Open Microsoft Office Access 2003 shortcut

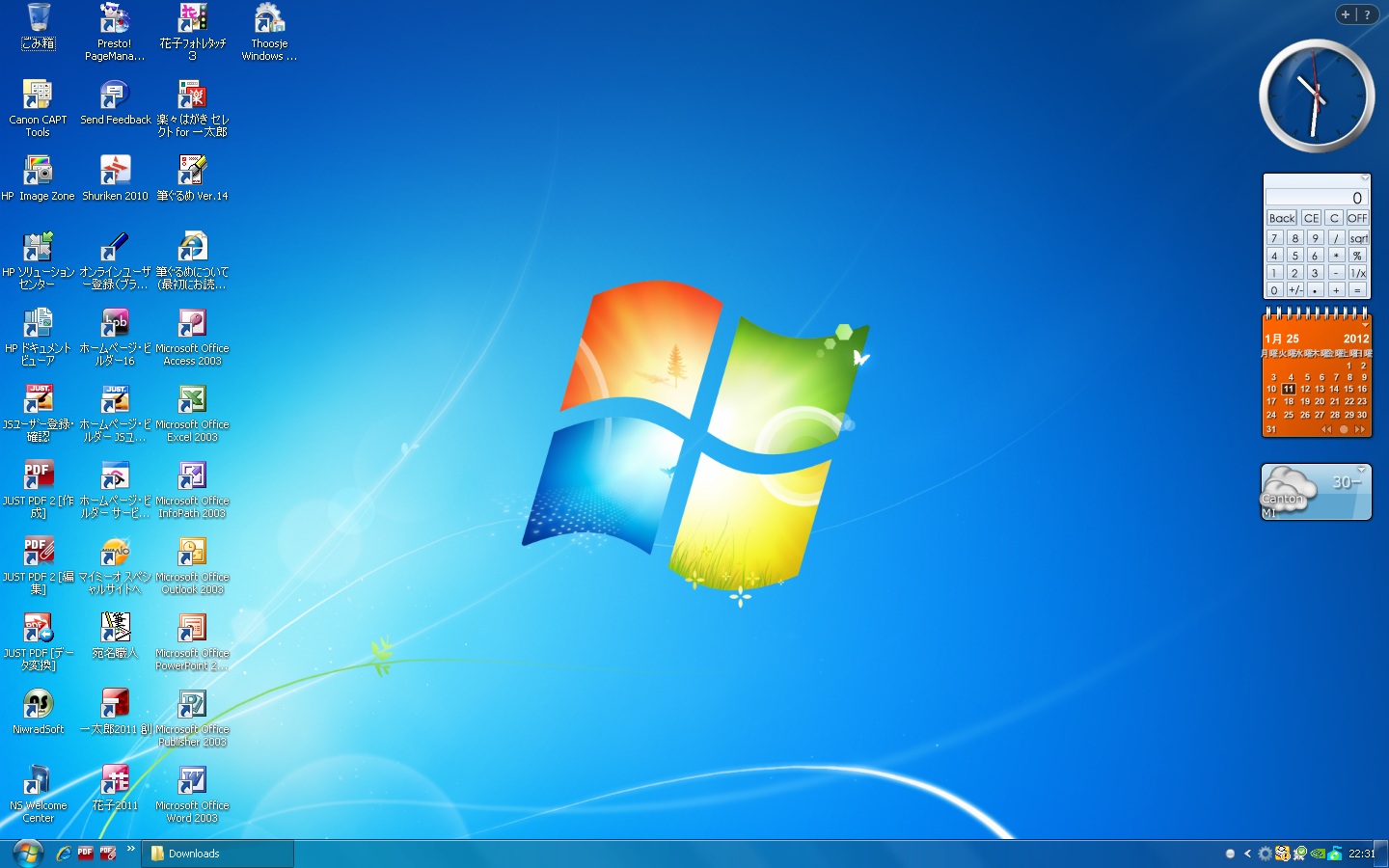coord(192,336)
